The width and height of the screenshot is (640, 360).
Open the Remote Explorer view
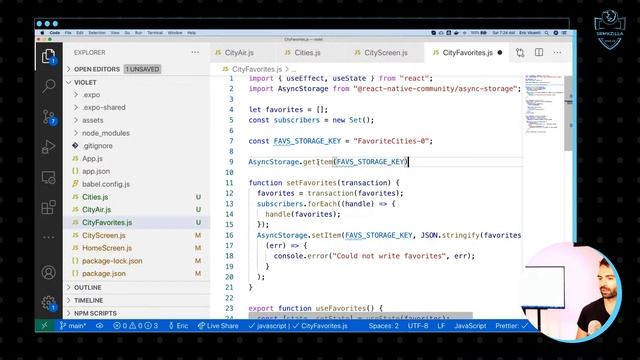[49, 177]
